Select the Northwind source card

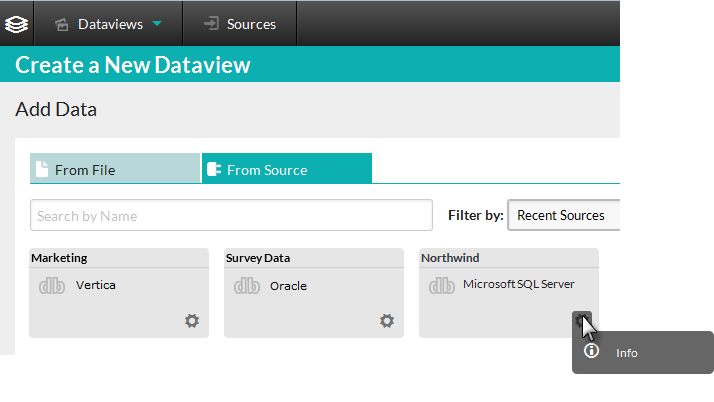pyautogui.click(x=509, y=293)
